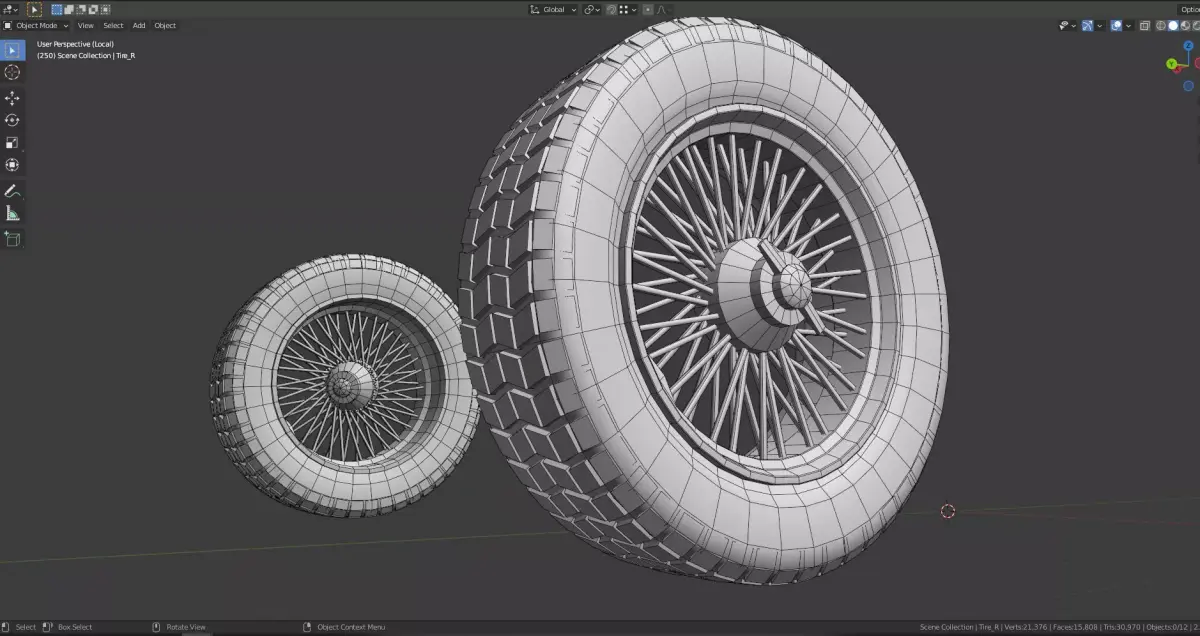Open the View menu

coord(85,25)
